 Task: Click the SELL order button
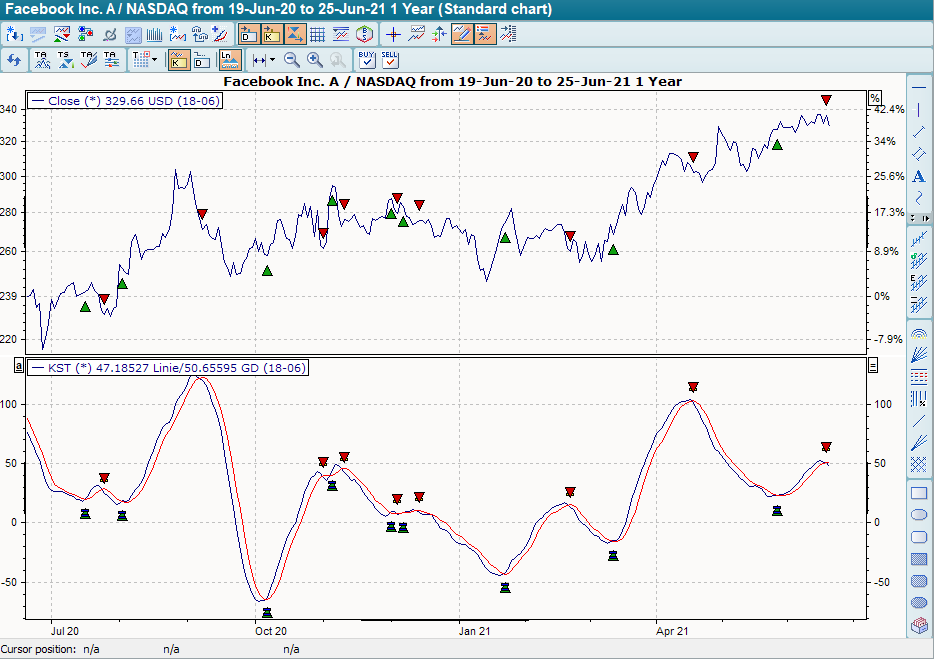pyautogui.click(x=391, y=58)
